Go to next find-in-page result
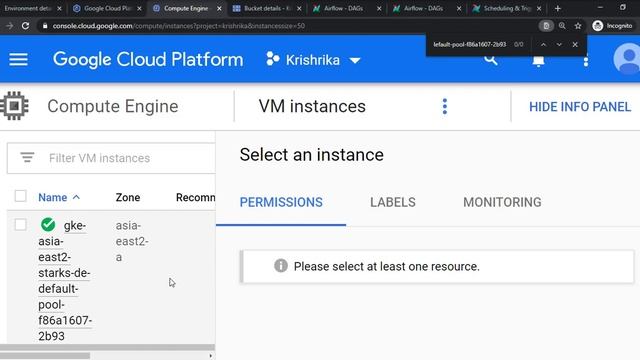The height and width of the screenshot is (360, 640). click(559, 44)
